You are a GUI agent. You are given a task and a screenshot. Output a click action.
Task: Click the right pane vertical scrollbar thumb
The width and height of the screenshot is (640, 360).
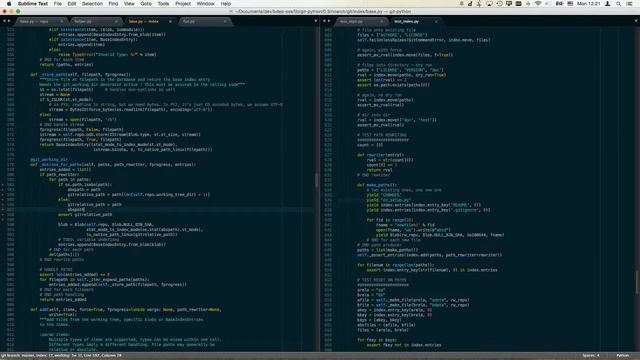coord(637,282)
